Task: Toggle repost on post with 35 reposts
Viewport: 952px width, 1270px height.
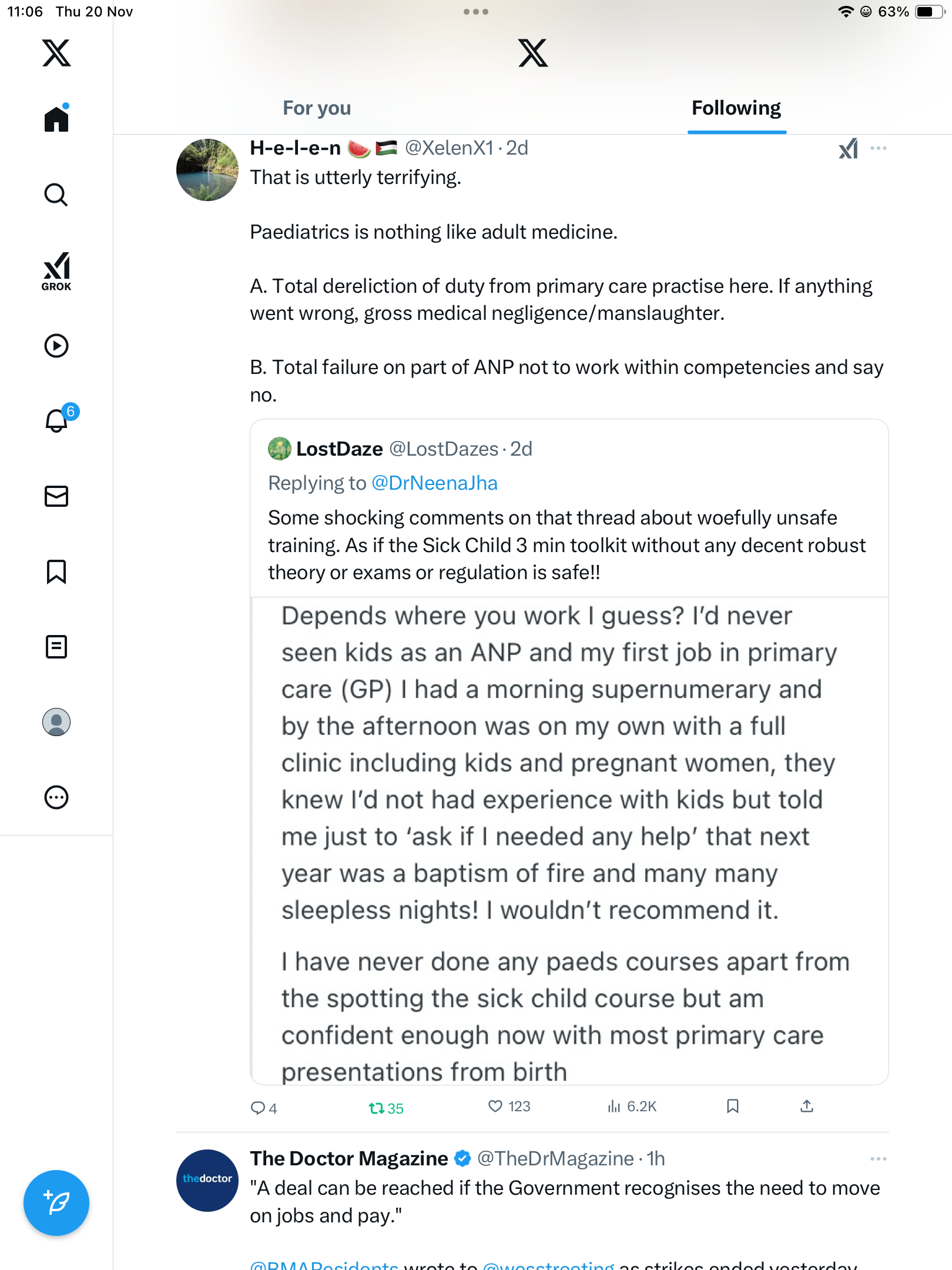Action: (x=377, y=1108)
